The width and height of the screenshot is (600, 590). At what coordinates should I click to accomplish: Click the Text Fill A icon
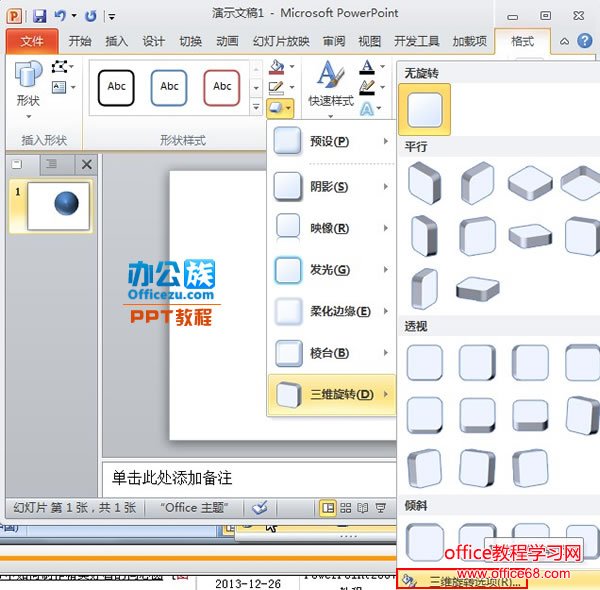coord(367,67)
